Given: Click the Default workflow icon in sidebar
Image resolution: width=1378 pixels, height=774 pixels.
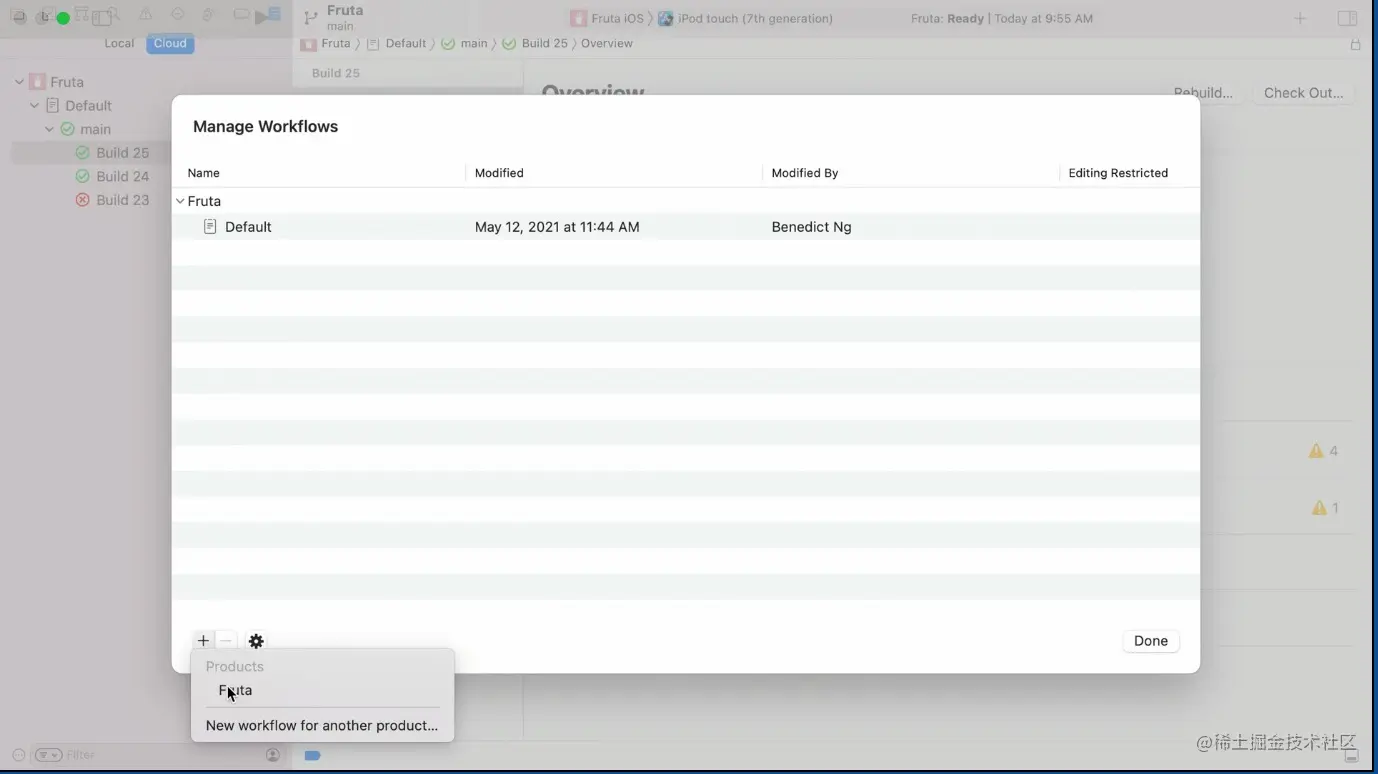Looking at the screenshot, I should (x=52, y=105).
